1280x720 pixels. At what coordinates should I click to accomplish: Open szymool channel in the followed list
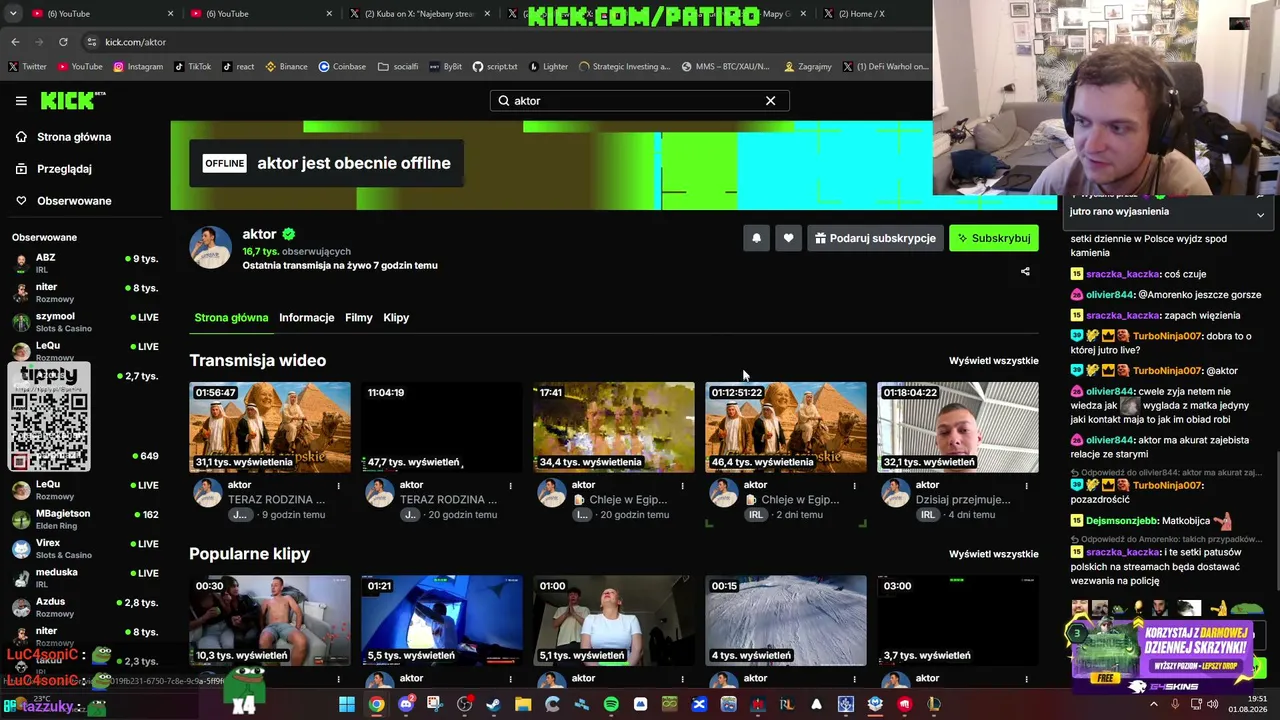click(x=85, y=322)
